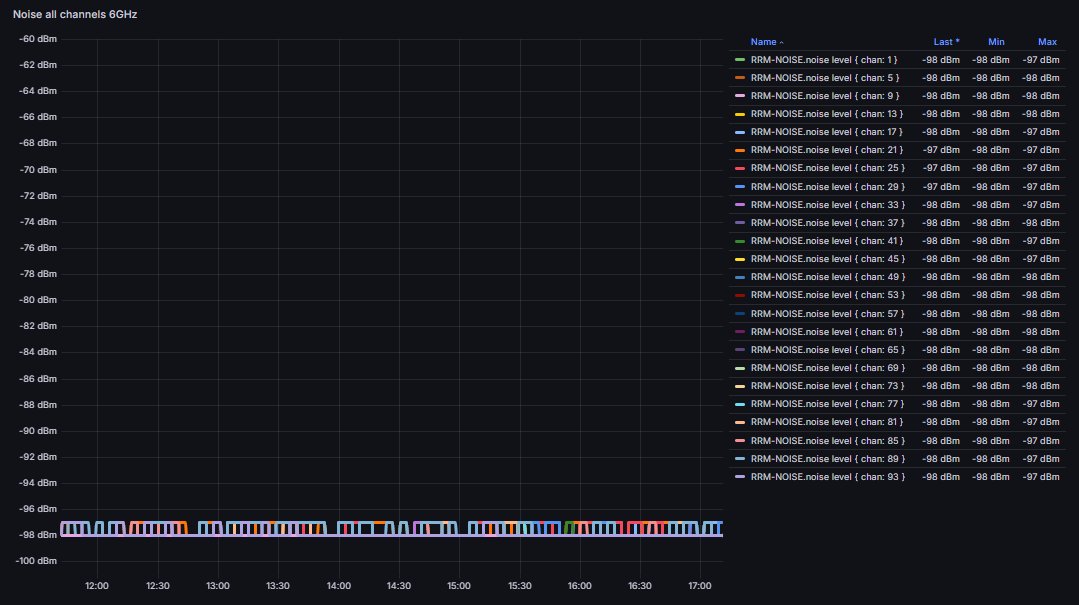This screenshot has width=1079, height=605.
Task: Open the chan: 69 legend color swatch
Action: coord(740,368)
